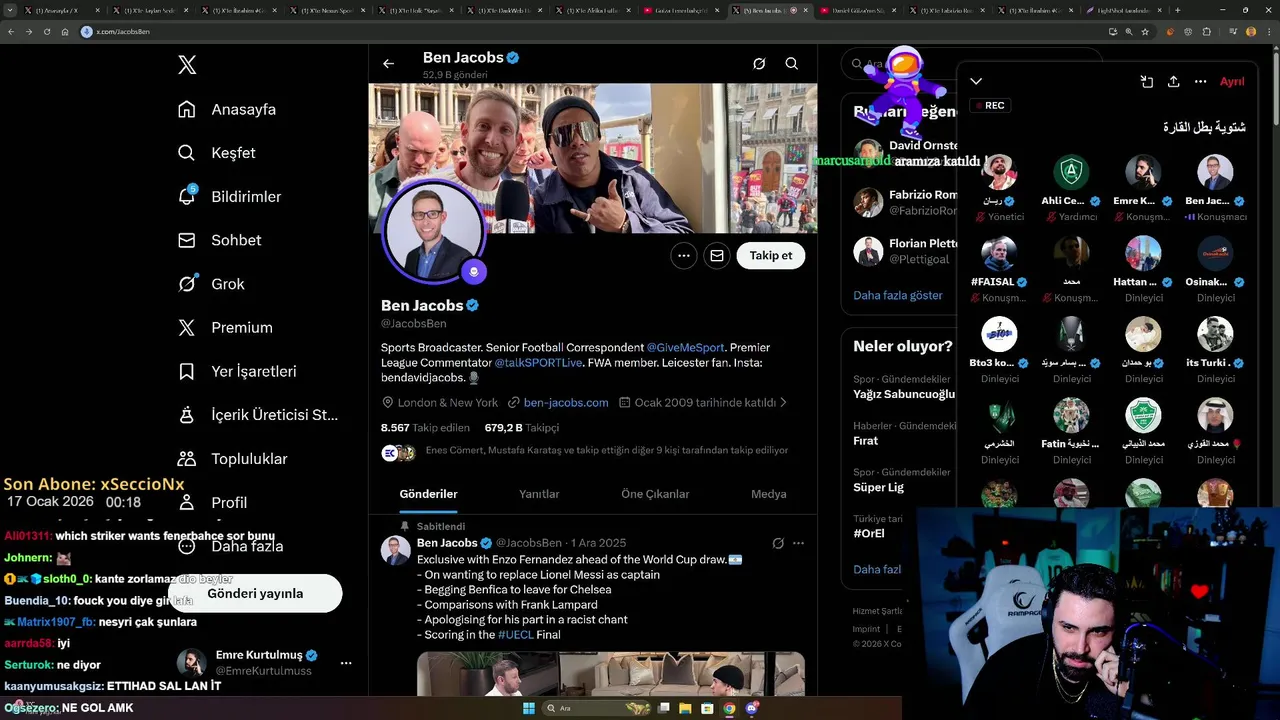Click the X logo in the sidebar
Screen dimensions: 1280x720
coord(187,65)
